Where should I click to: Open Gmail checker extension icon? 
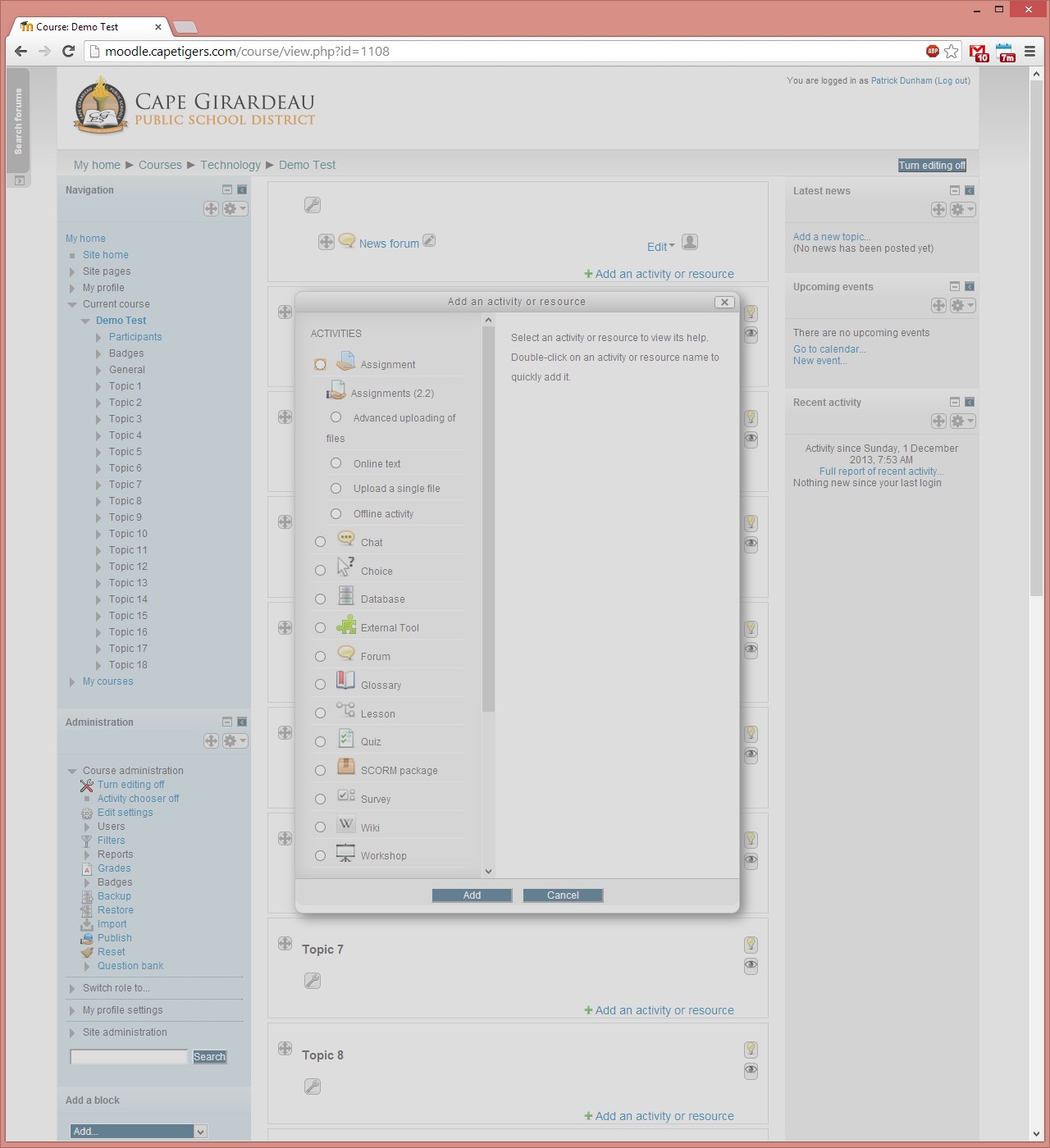tap(979, 52)
